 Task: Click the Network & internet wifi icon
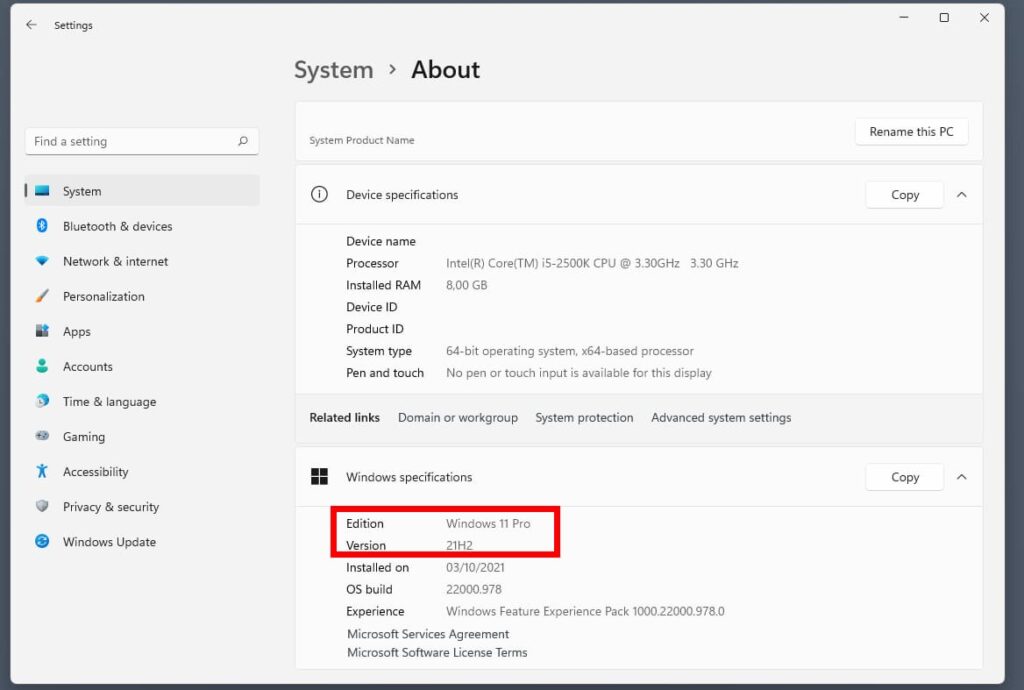coord(42,261)
